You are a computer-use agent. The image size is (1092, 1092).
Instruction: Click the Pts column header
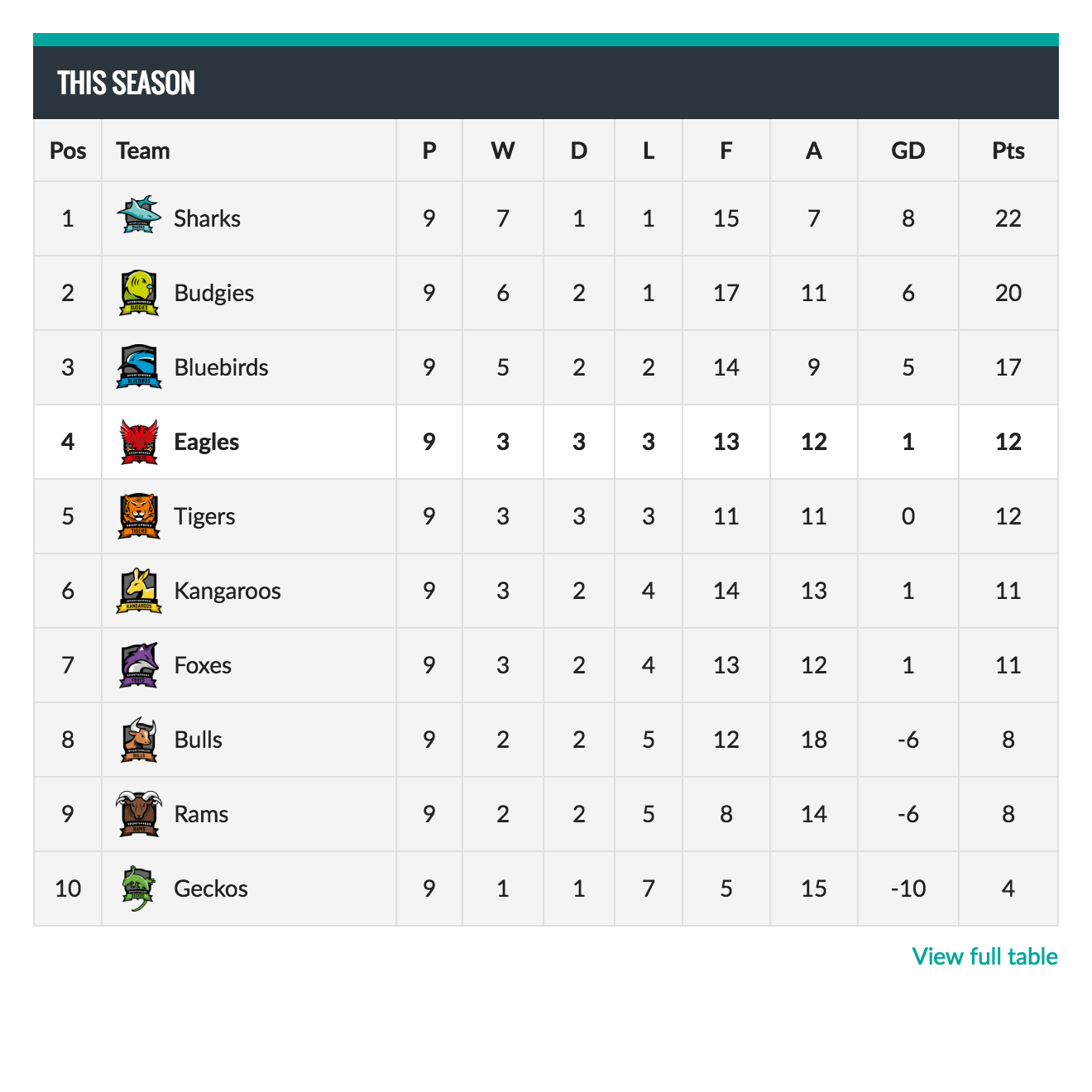click(1008, 151)
